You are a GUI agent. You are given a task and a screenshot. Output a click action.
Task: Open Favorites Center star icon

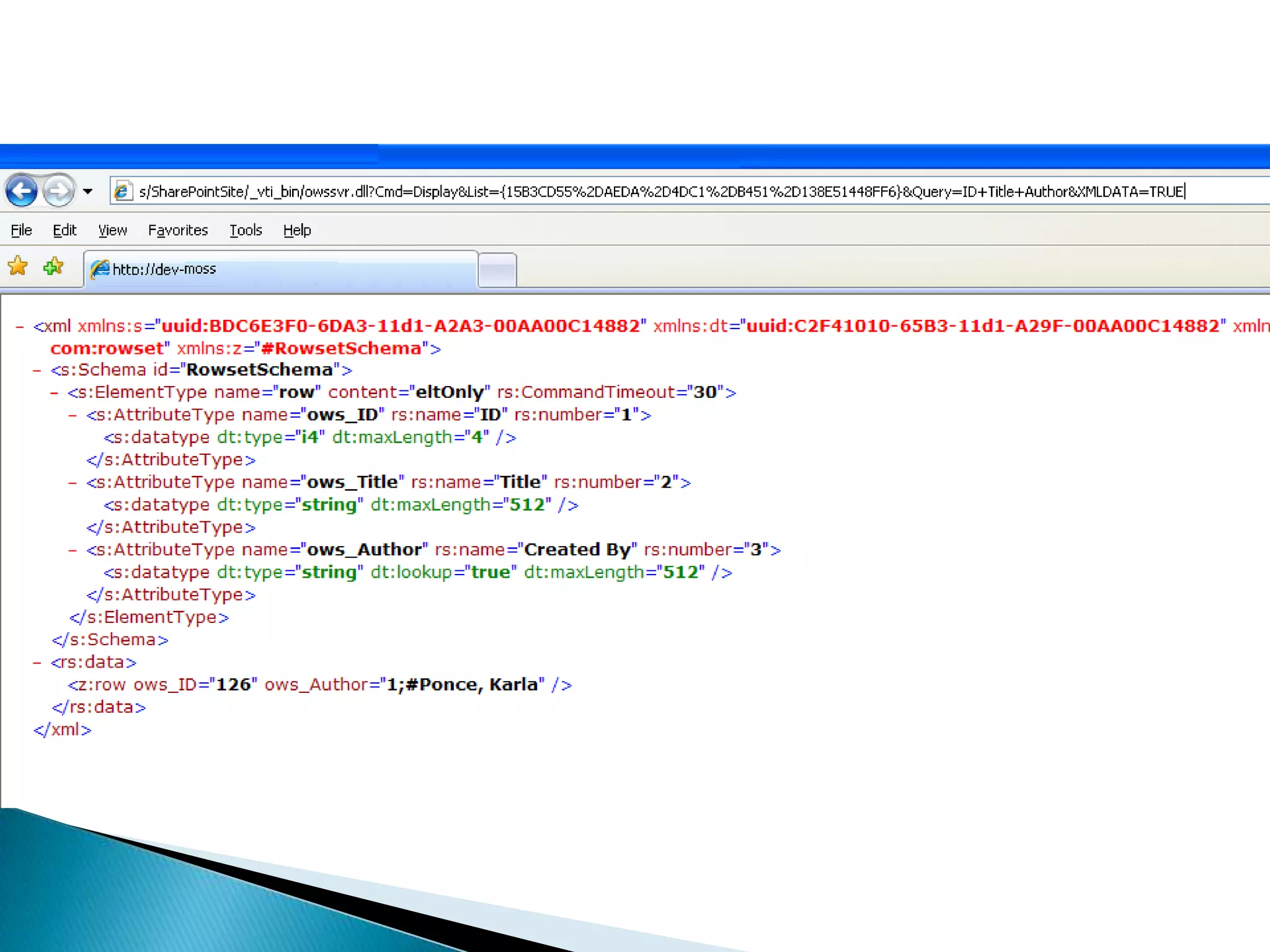pyautogui.click(x=18, y=267)
